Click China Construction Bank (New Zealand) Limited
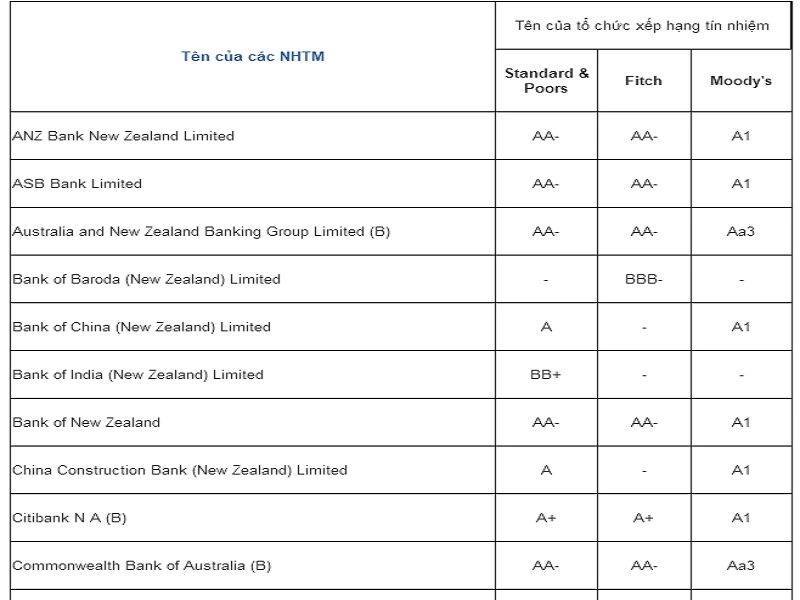This screenshot has width=800, height=600. click(x=180, y=470)
